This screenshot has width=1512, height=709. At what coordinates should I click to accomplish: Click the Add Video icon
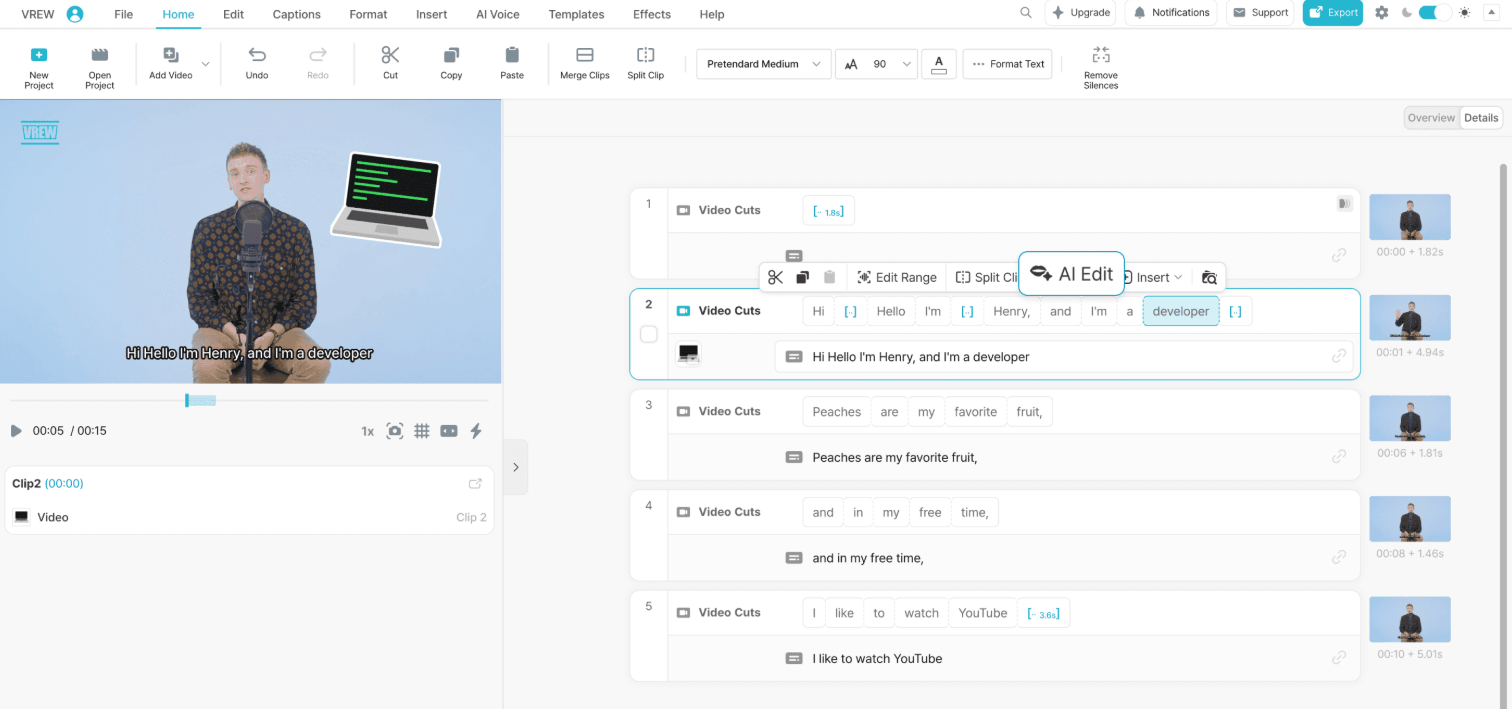click(x=171, y=55)
